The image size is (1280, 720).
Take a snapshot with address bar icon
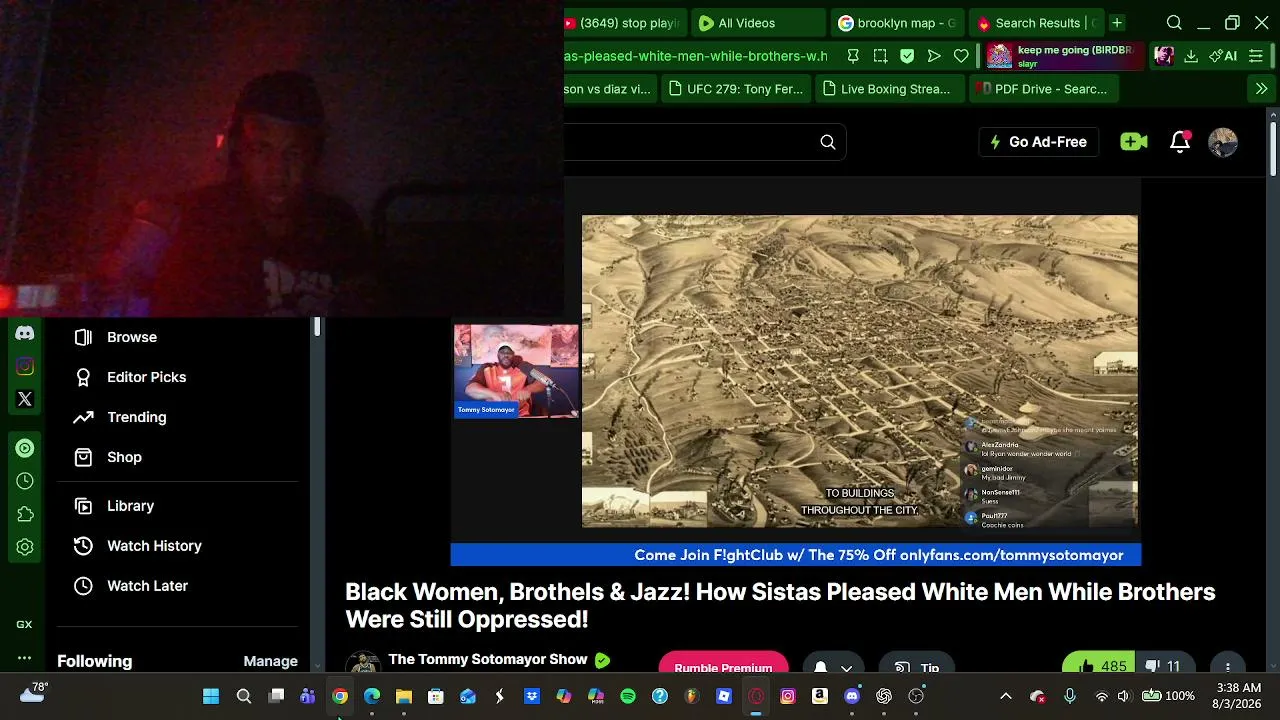880,56
